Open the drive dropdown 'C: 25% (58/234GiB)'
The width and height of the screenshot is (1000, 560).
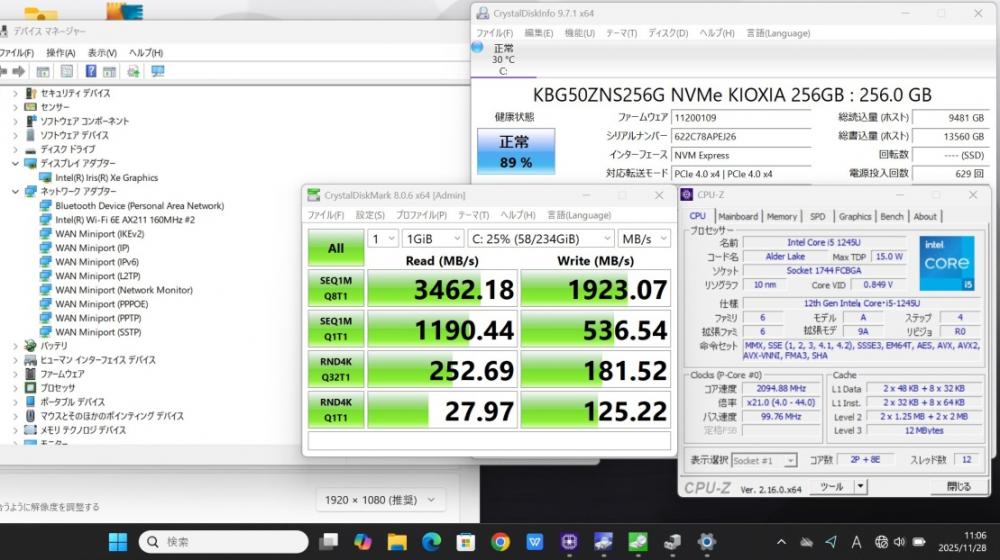pyautogui.click(x=541, y=239)
